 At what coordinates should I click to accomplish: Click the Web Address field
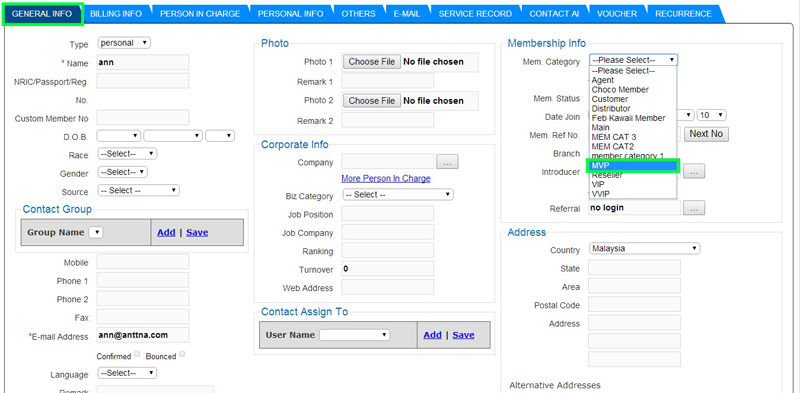click(x=388, y=287)
